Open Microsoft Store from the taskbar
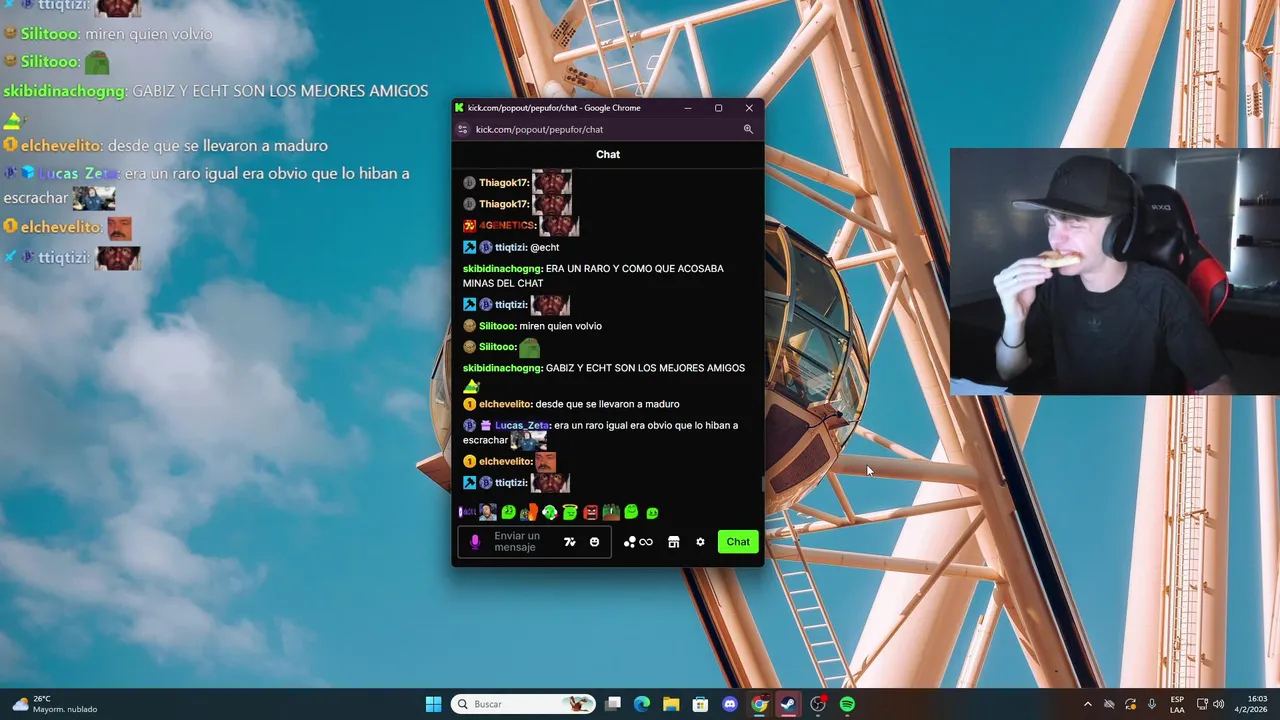The width and height of the screenshot is (1280, 720). (x=701, y=704)
